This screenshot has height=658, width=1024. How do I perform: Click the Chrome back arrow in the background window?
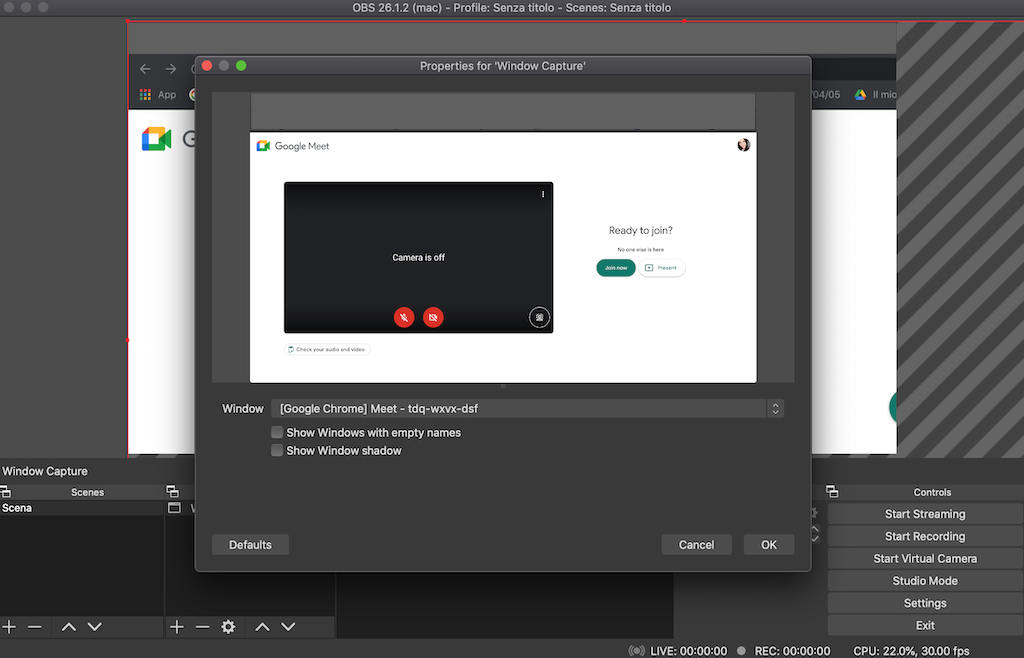tap(145, 69)
